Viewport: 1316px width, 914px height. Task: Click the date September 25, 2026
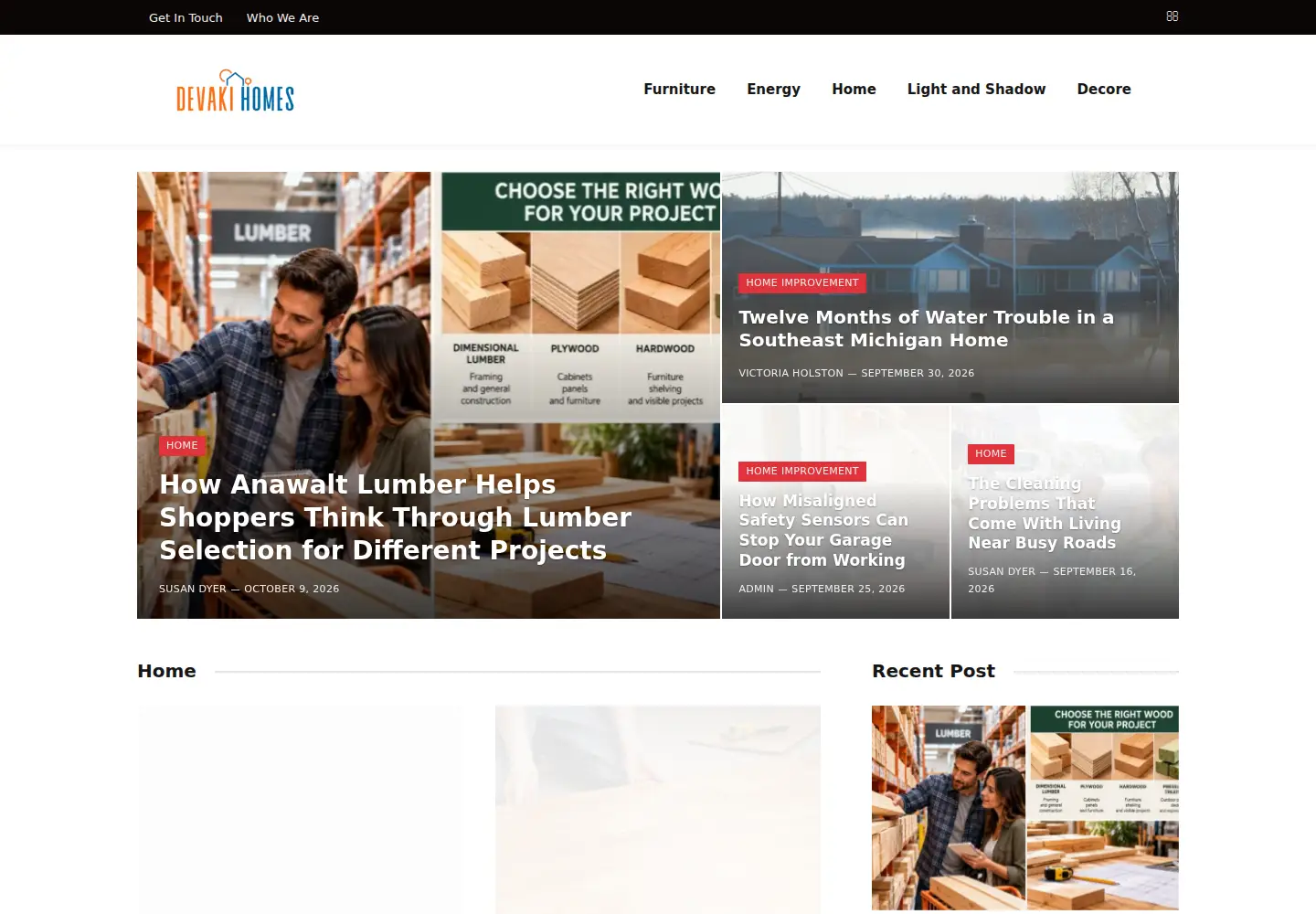(848, 589)
